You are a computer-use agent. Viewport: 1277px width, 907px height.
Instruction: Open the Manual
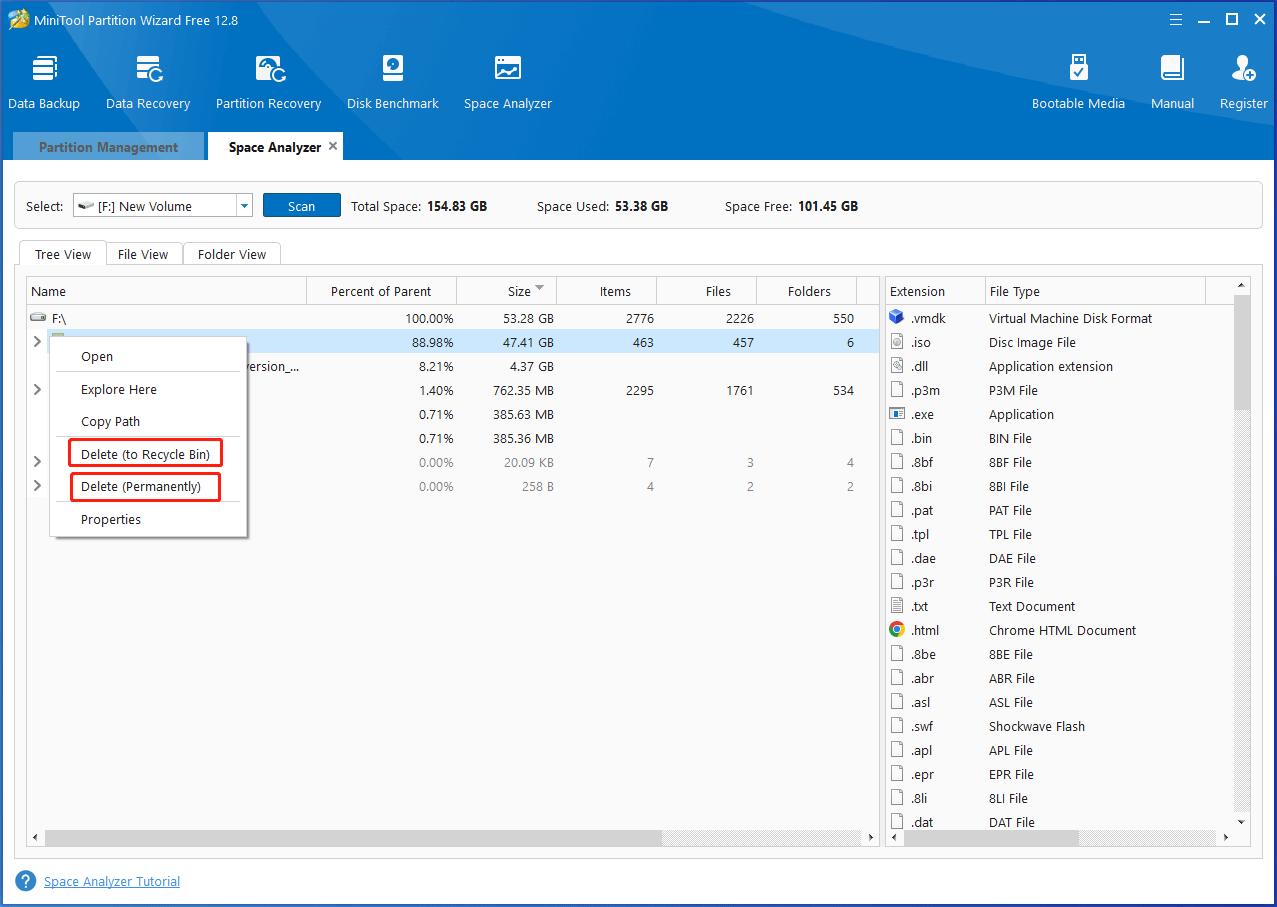click(1172, 82)
